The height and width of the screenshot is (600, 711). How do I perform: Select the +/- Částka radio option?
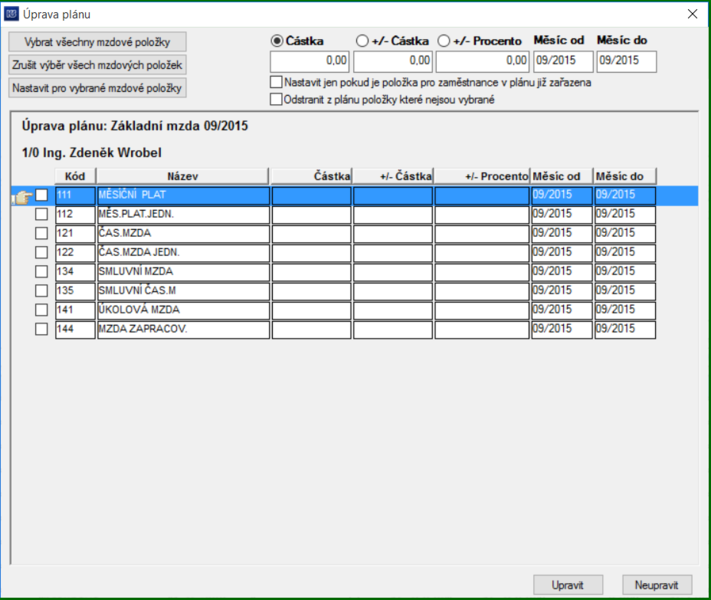tap(362, 41)
